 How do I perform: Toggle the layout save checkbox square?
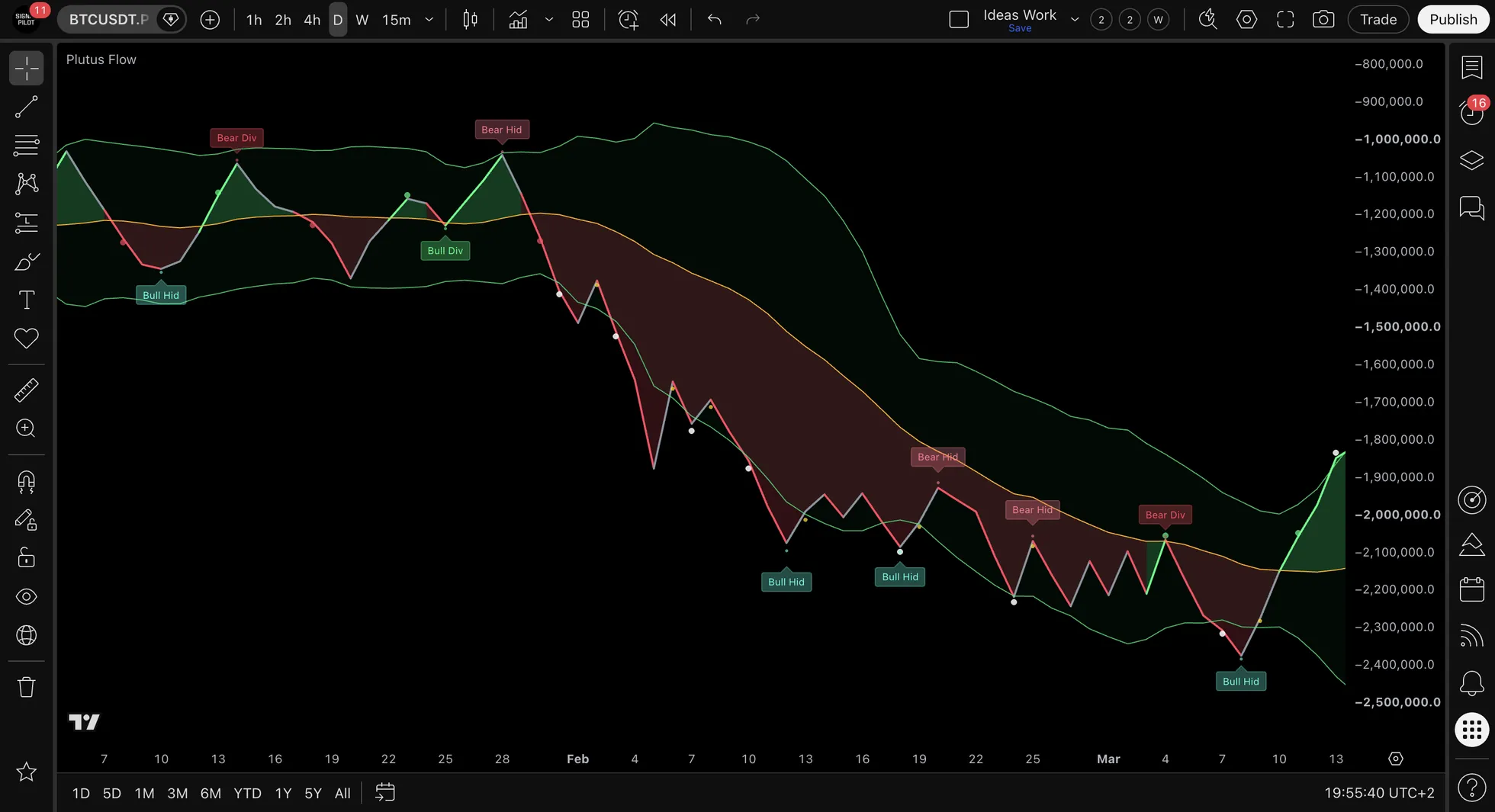coord(959,20)
